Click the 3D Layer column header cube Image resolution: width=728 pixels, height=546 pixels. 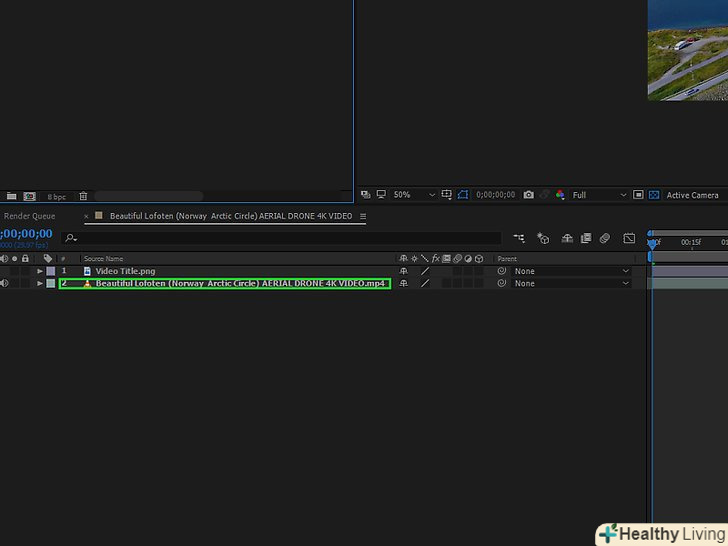tap(479, 259)
